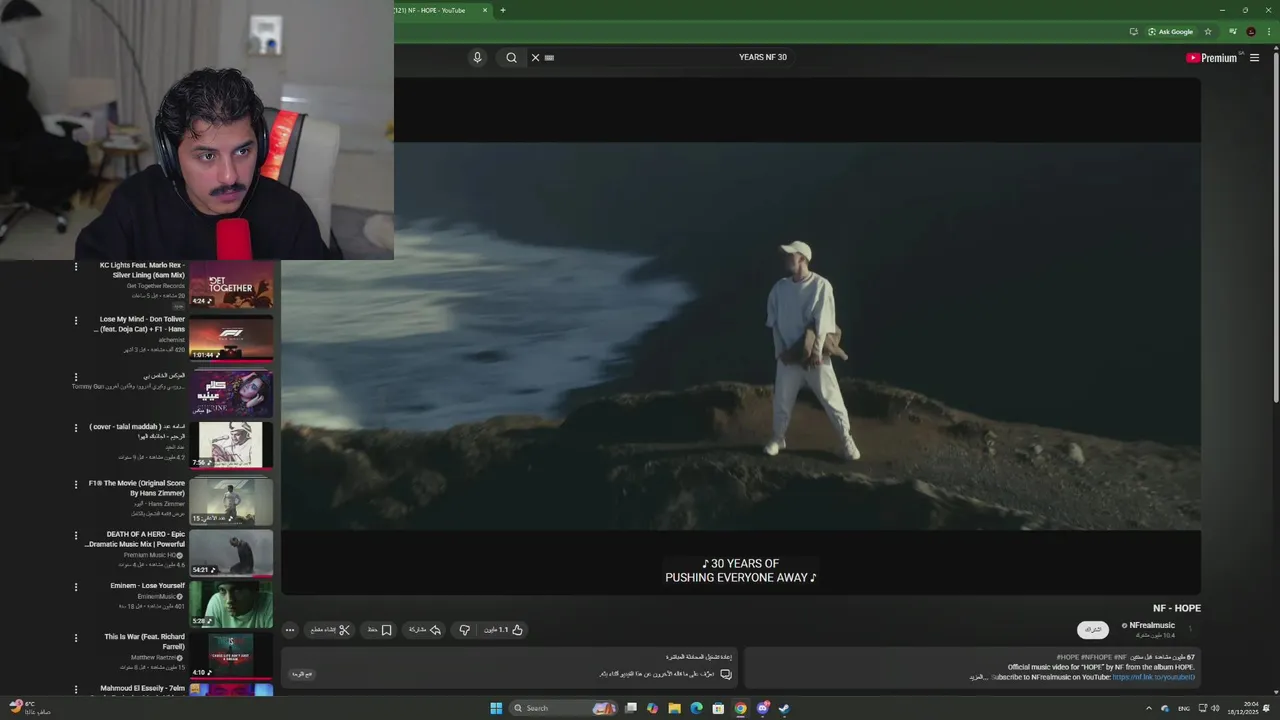The height and width of the screenshot is (720, 1280).
Task: Open the F1 The Movie Original Score thumbnail
Action: pyautogui.click(x=231, y=501)
